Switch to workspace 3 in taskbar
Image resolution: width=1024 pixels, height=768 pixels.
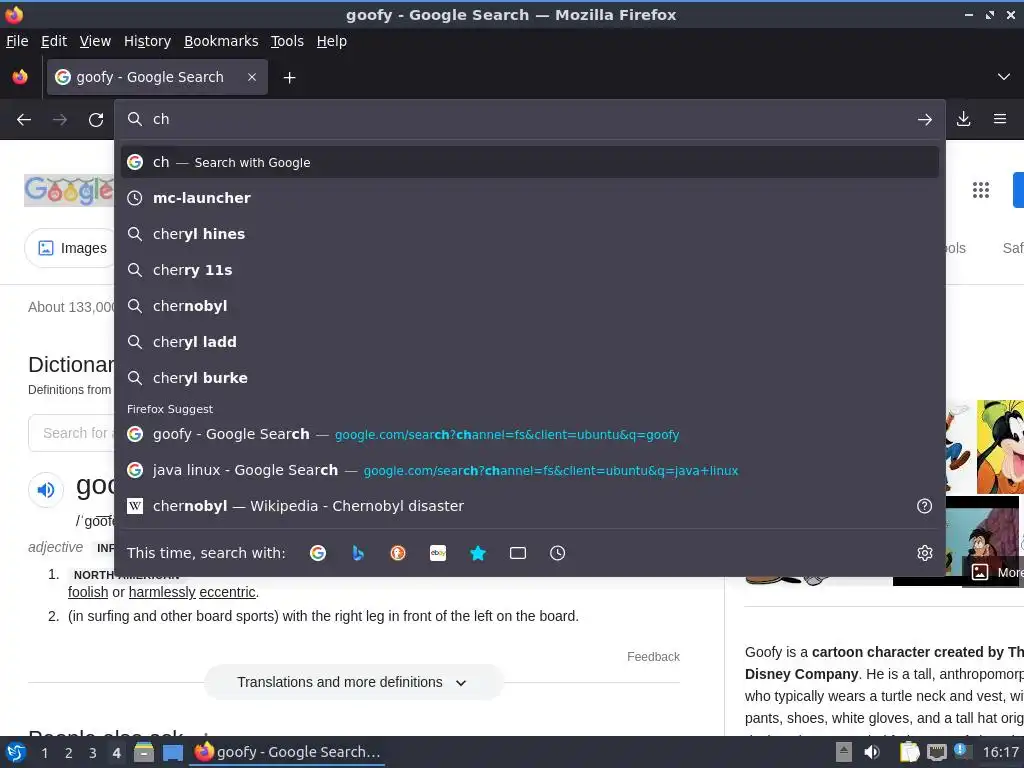[92, 753]
